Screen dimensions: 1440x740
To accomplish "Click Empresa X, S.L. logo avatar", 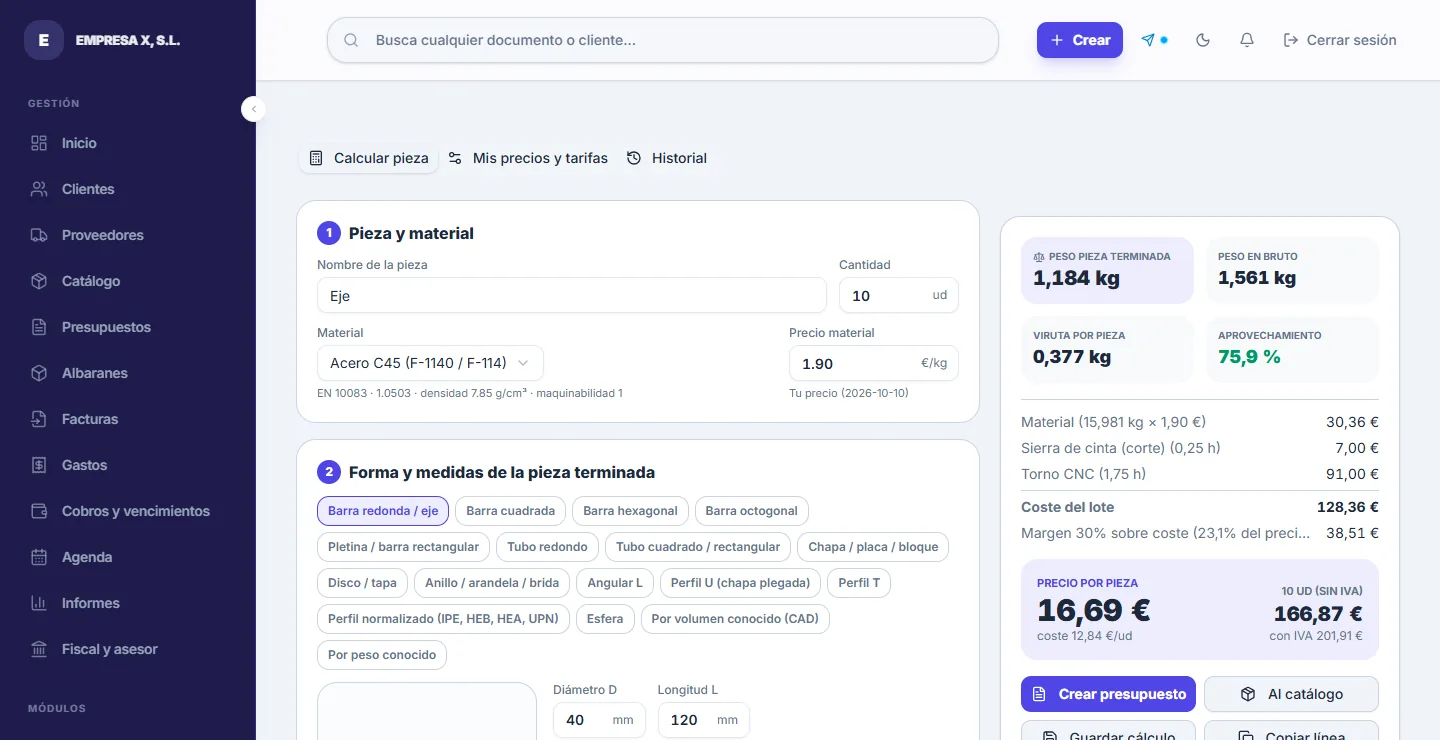I will [x=44, y=40].
